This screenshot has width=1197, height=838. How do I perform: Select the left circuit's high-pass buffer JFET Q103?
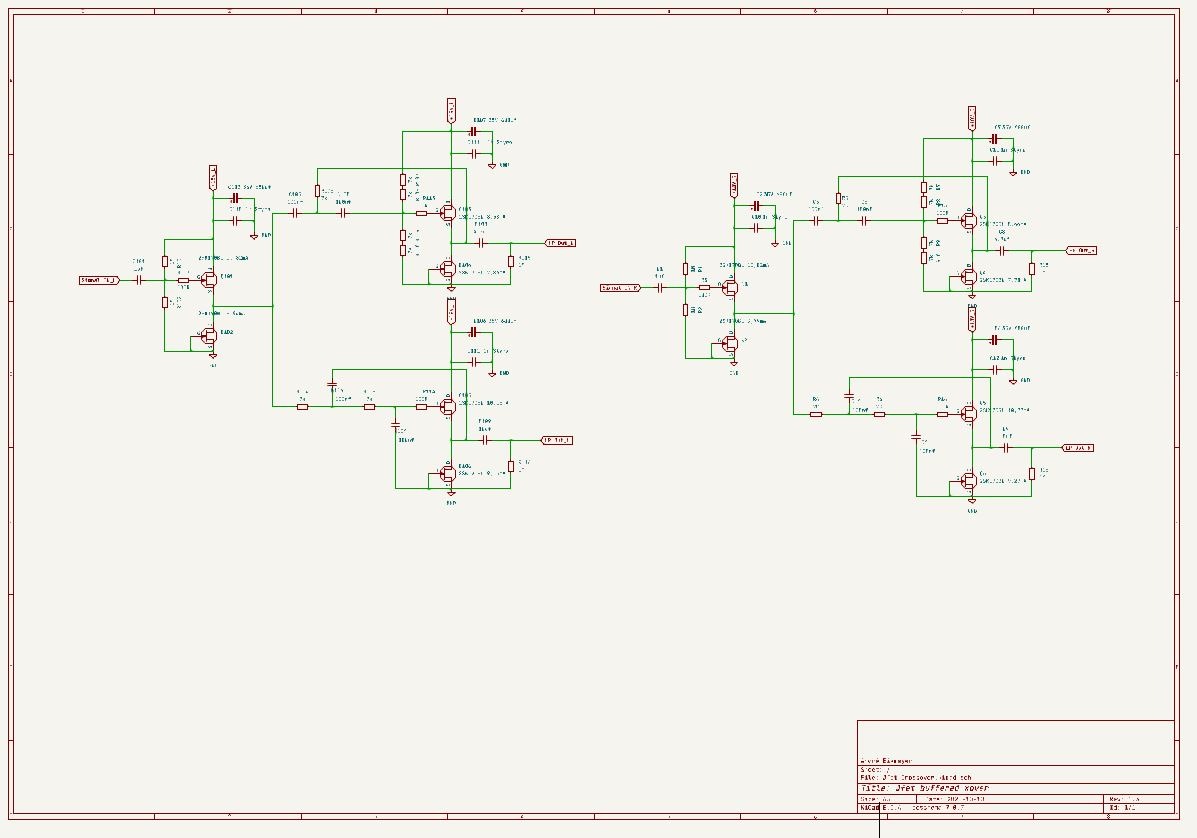pyautogui.click(x=447, y=212)
